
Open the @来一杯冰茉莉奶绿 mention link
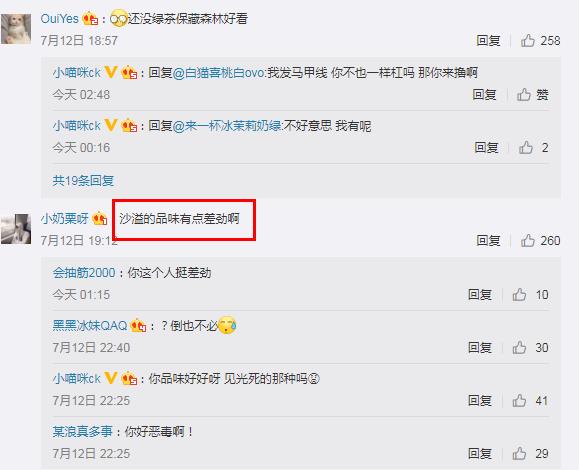tap(227, 126)
